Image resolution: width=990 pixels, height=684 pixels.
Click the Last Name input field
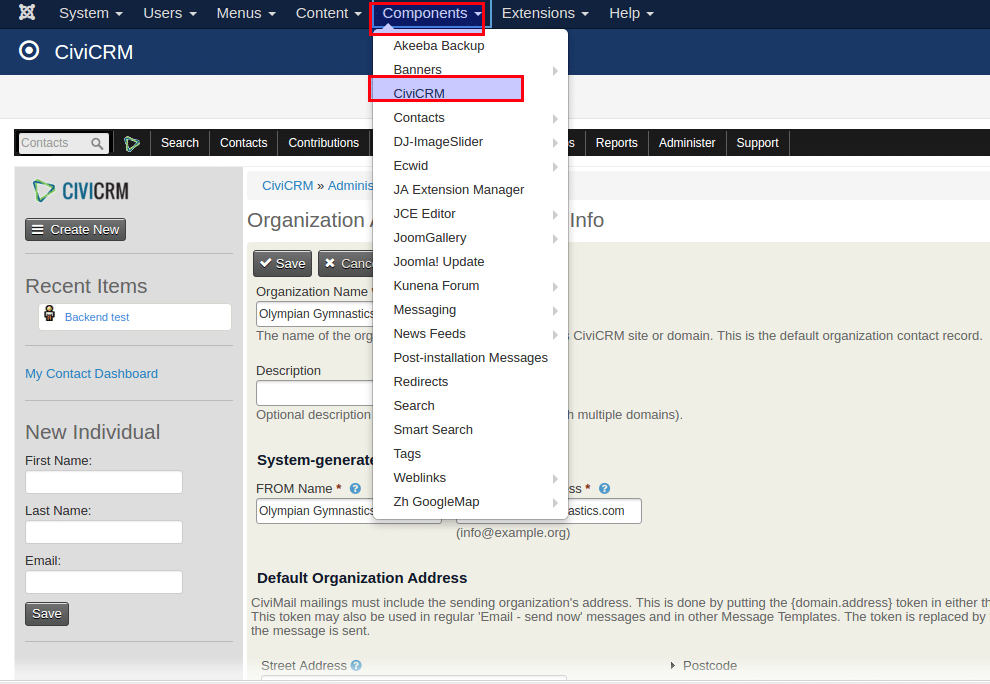click(x=104, y=532)
